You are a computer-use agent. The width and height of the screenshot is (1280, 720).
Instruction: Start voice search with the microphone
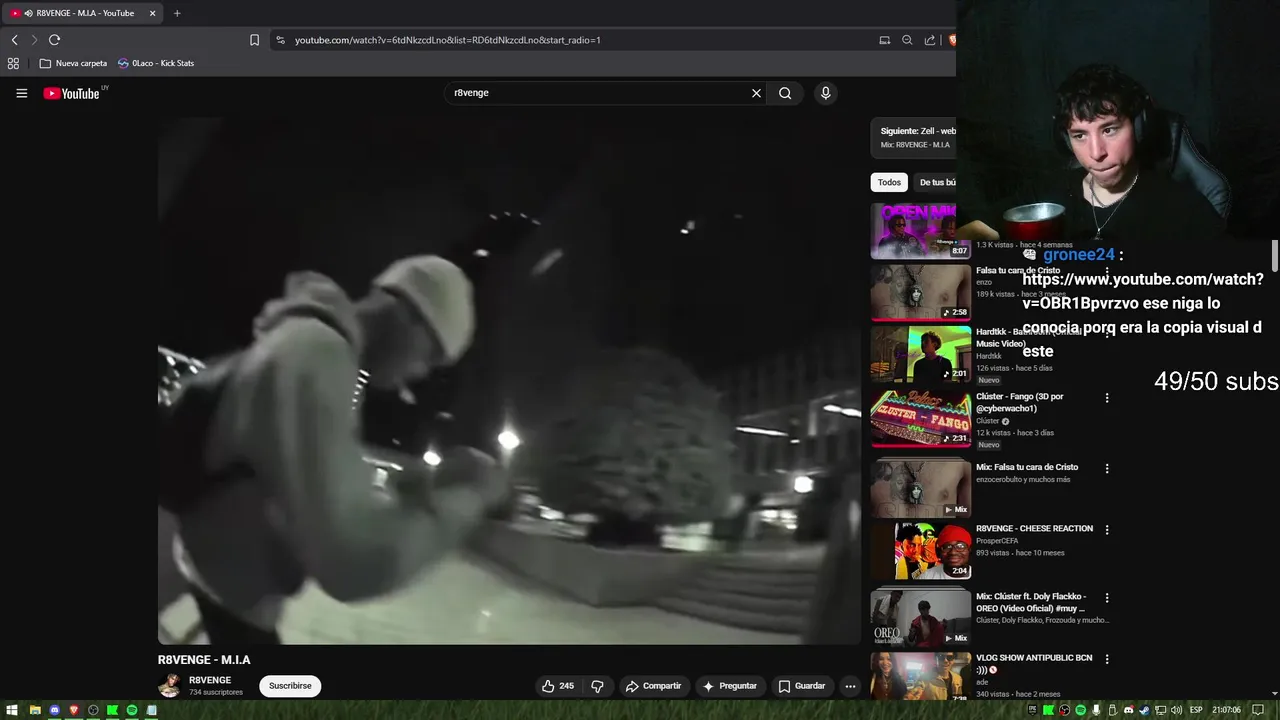coord(825,93)
